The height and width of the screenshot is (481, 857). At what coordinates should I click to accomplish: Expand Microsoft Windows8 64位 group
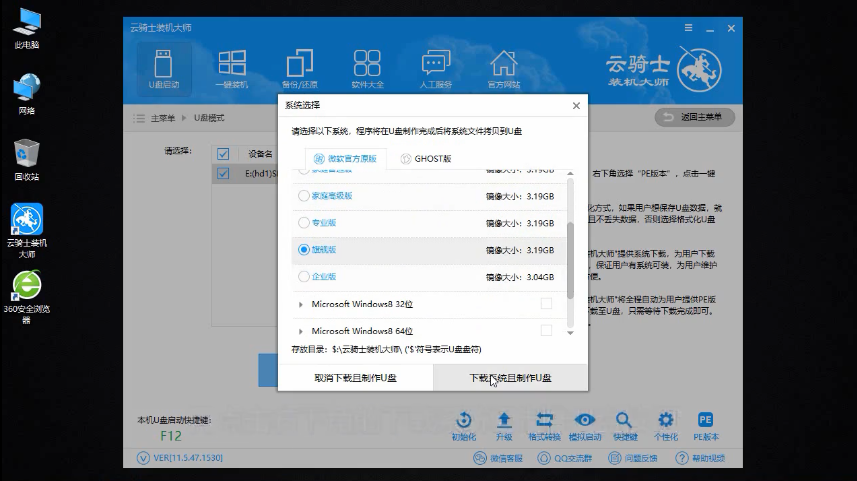click(x=301, y=331)
